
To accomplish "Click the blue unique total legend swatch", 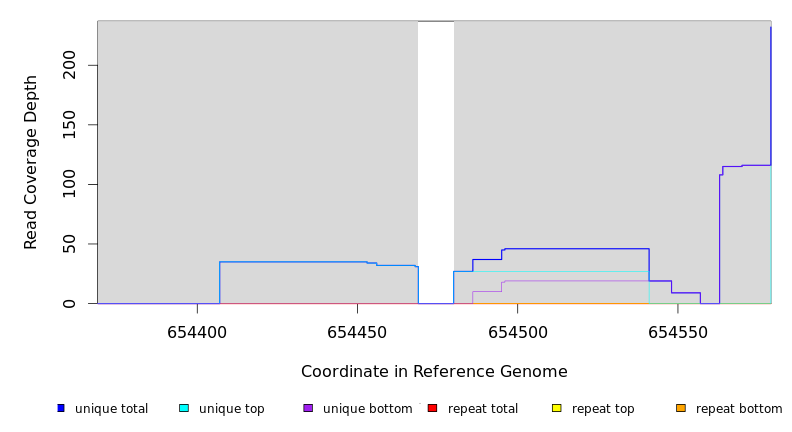I will (x=61, y=408).
